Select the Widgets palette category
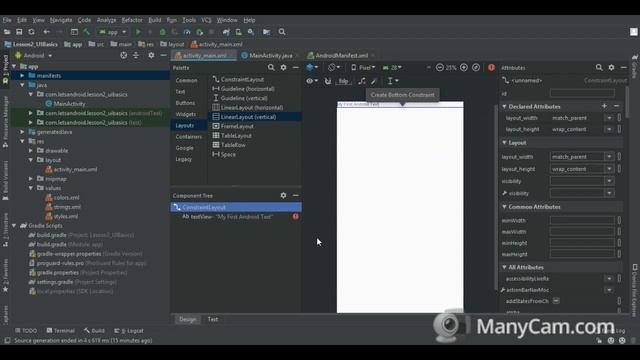640x360 pixels. pyautogui.click(x=186, y=114)
